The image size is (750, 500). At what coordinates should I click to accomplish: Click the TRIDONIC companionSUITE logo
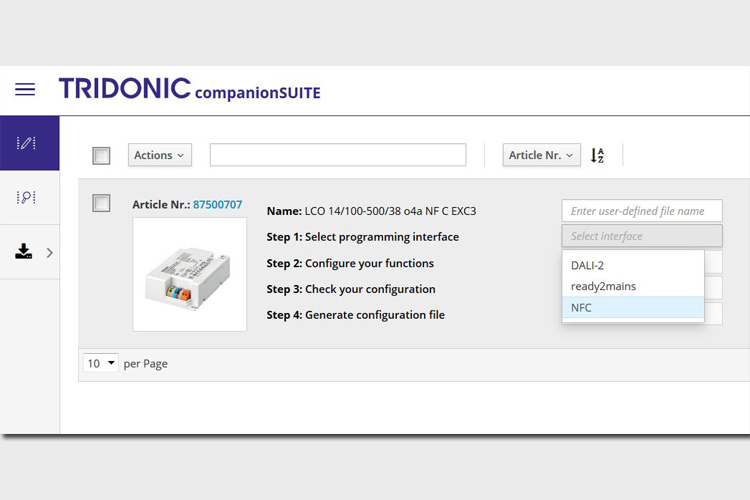tap(189, 89)
